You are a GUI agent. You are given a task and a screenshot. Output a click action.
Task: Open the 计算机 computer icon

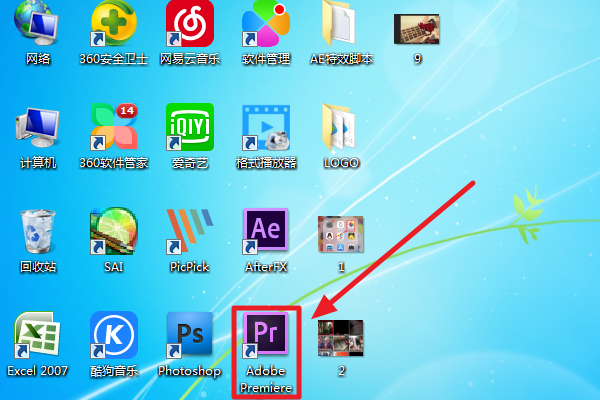[37, 127]
